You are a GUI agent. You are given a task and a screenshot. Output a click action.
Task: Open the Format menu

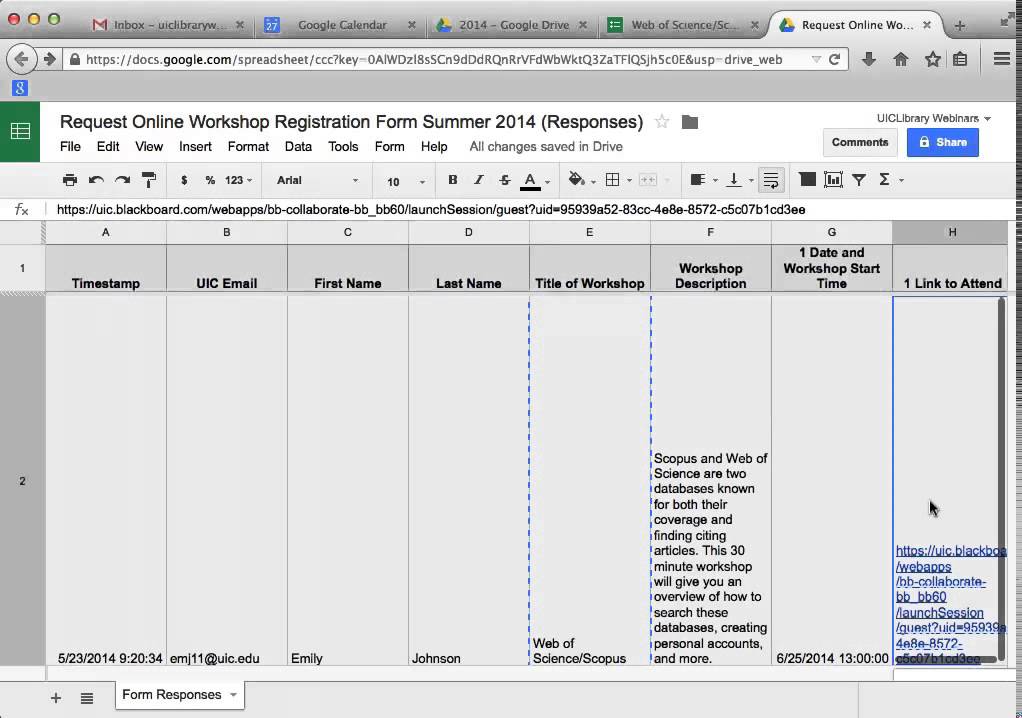pos(248,147)
